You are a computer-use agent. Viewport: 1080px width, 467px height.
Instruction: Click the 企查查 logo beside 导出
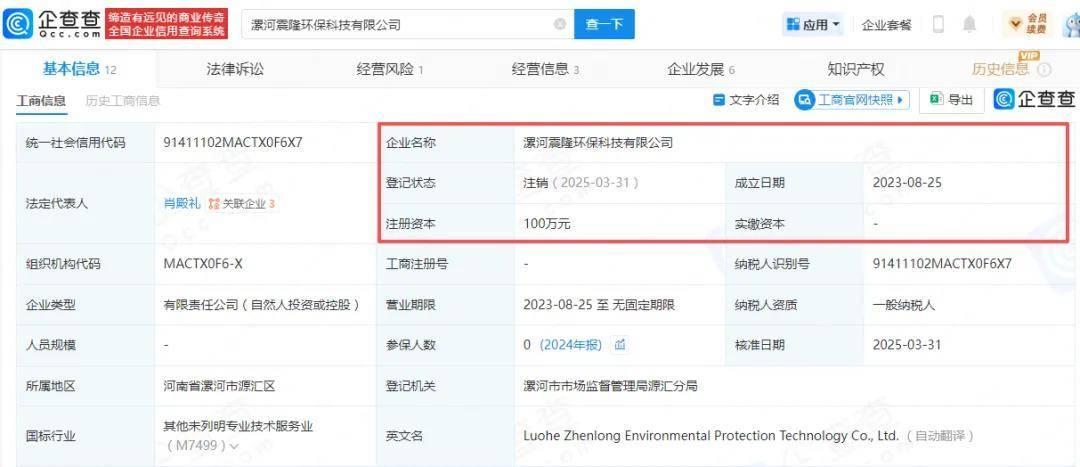[x=1035, y=100]
